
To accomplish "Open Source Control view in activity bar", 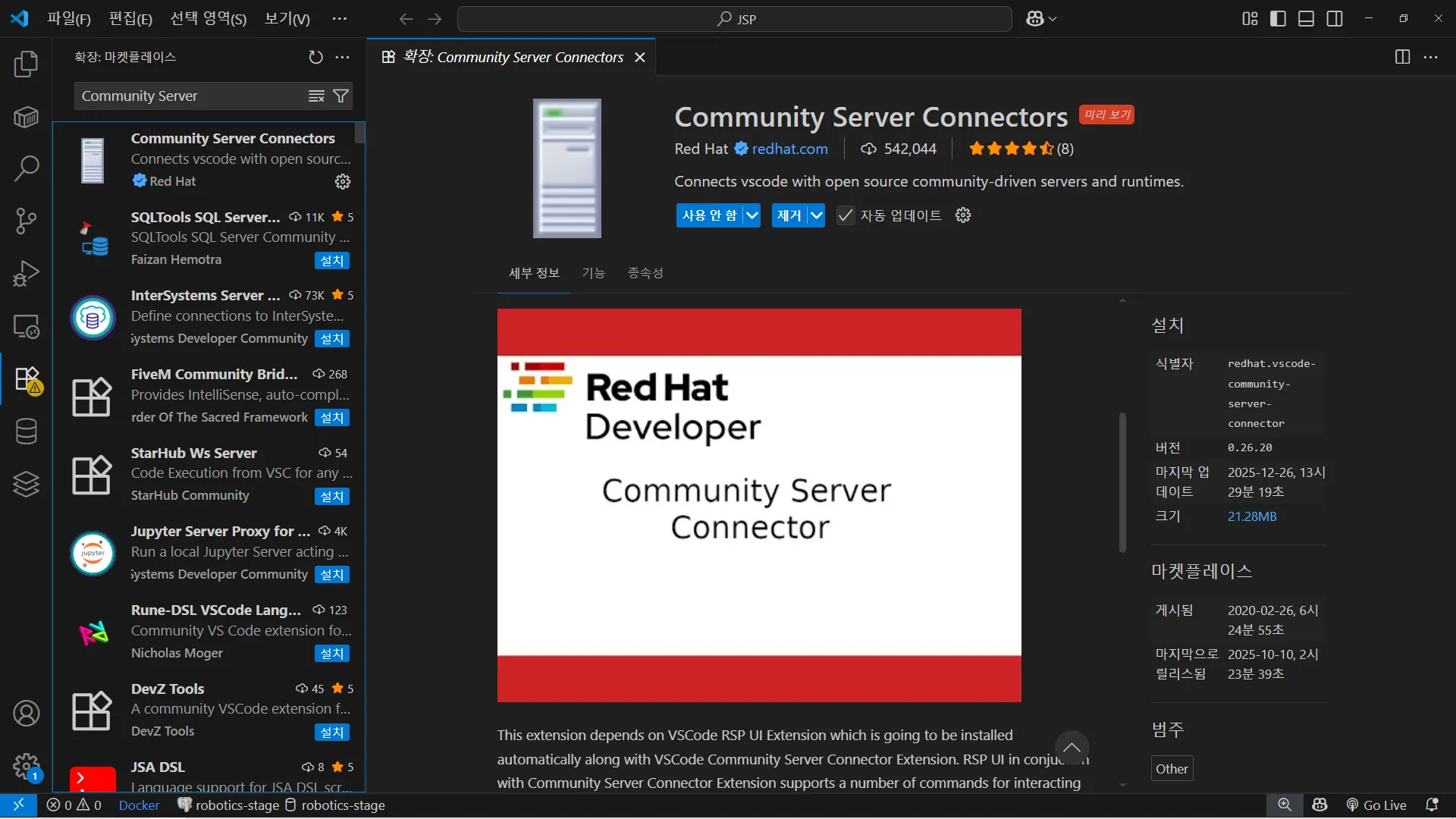I will coord(26,221).
